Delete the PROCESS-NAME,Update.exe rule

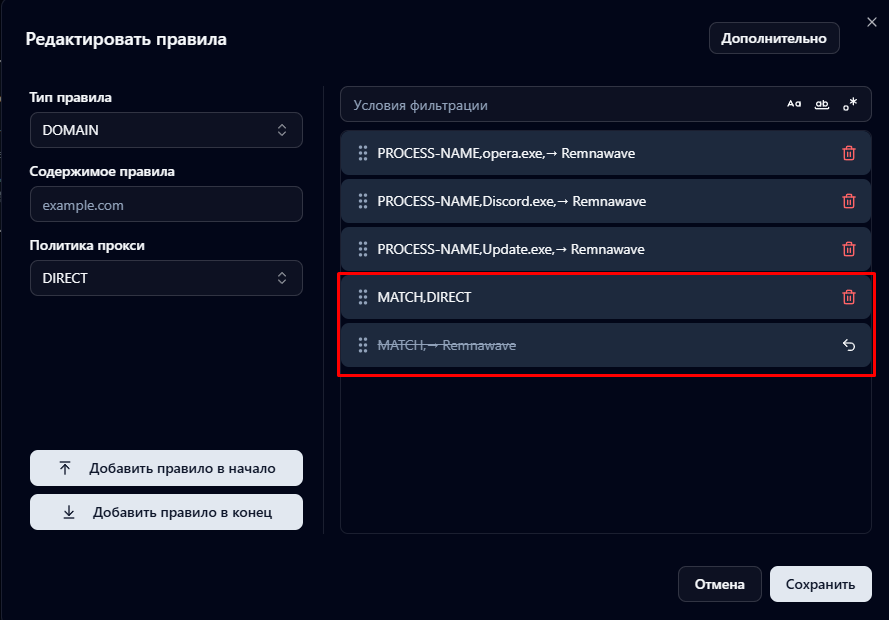coord(849,249)
